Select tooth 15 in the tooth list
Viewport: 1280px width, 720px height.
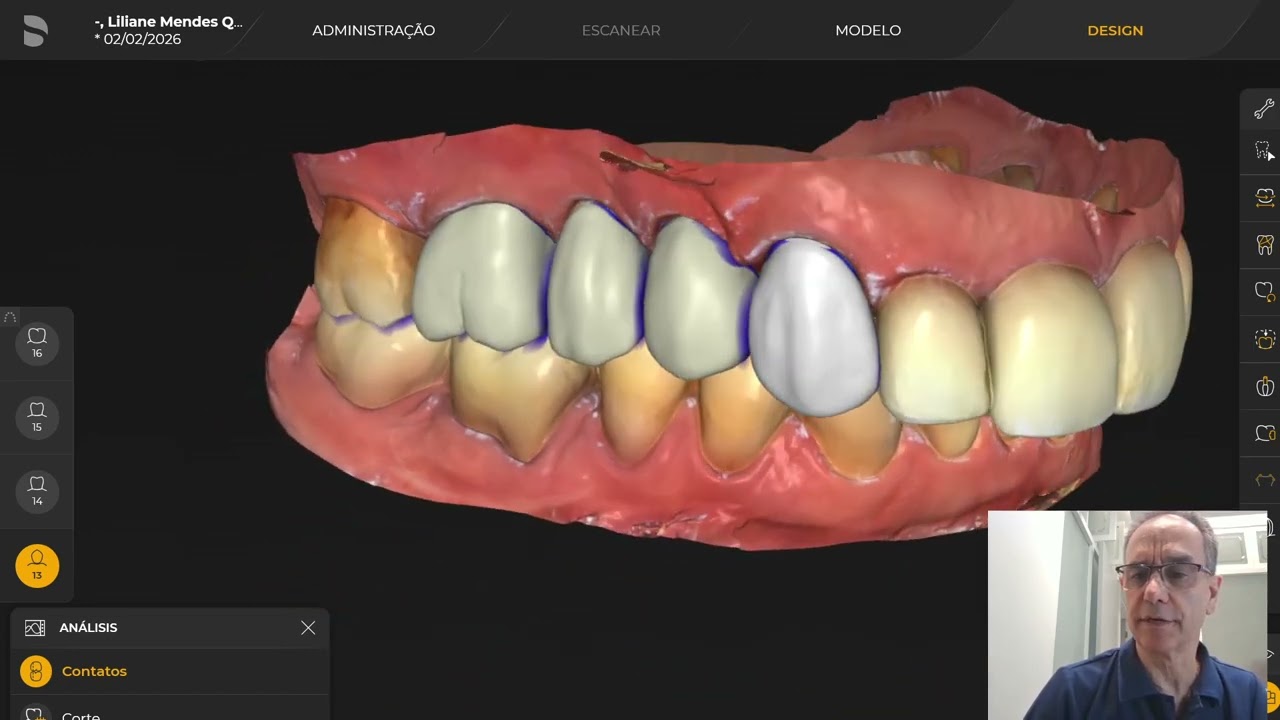[x=37, y=417]
